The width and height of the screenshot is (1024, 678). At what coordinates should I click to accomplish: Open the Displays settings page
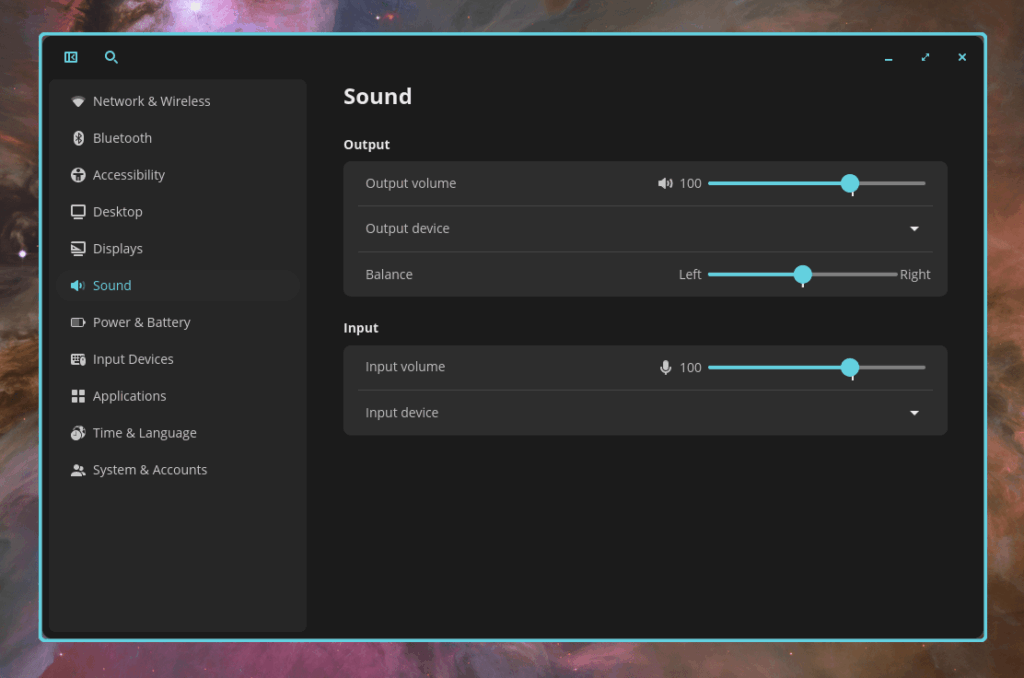click(x=118, y=249)
